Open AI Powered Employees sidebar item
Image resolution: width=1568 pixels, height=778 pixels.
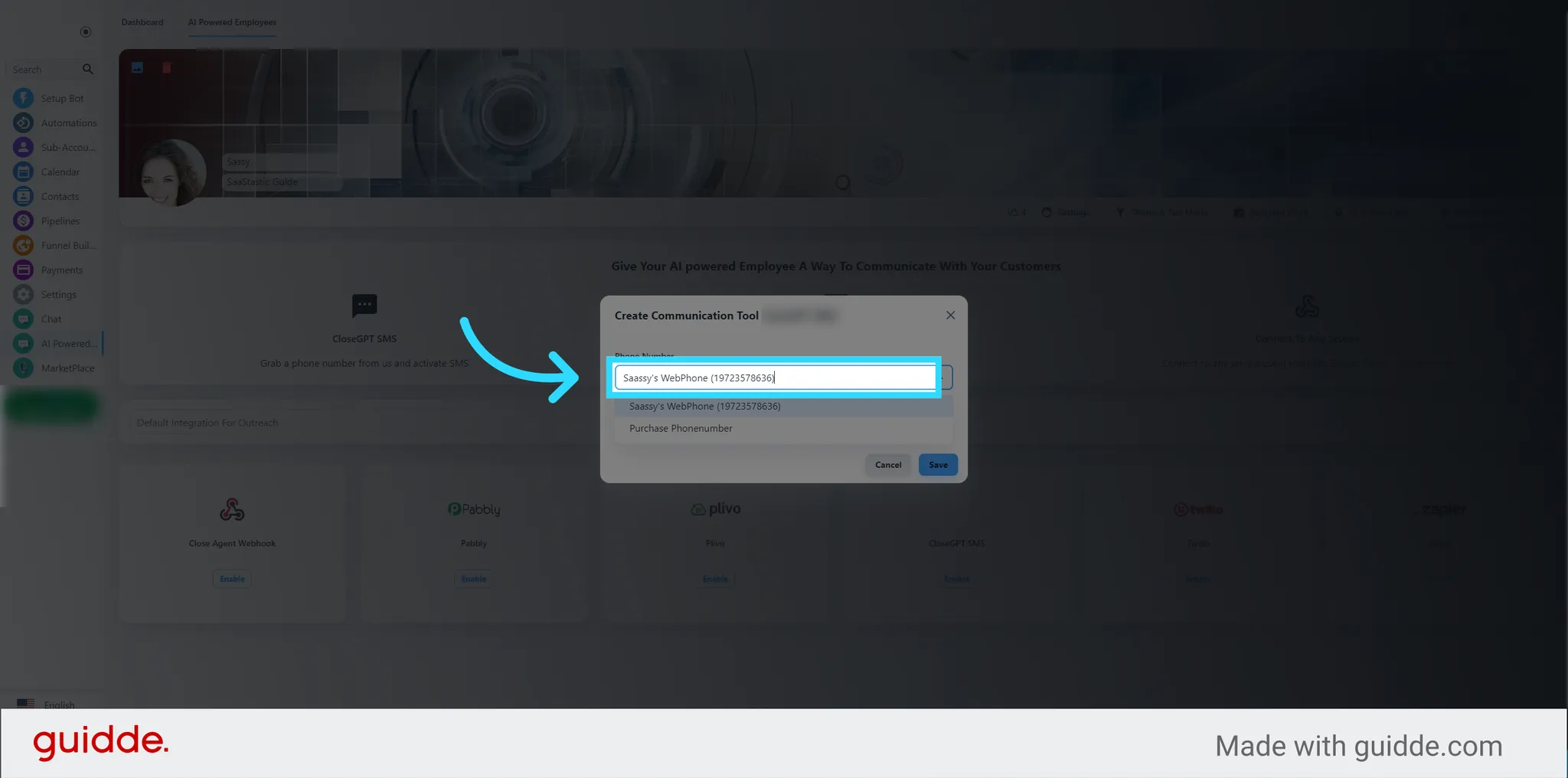coord(55,343)
